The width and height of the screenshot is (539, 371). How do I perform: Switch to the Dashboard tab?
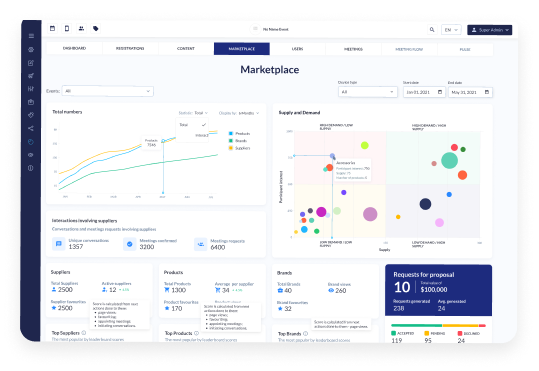[x=74, y=48]
